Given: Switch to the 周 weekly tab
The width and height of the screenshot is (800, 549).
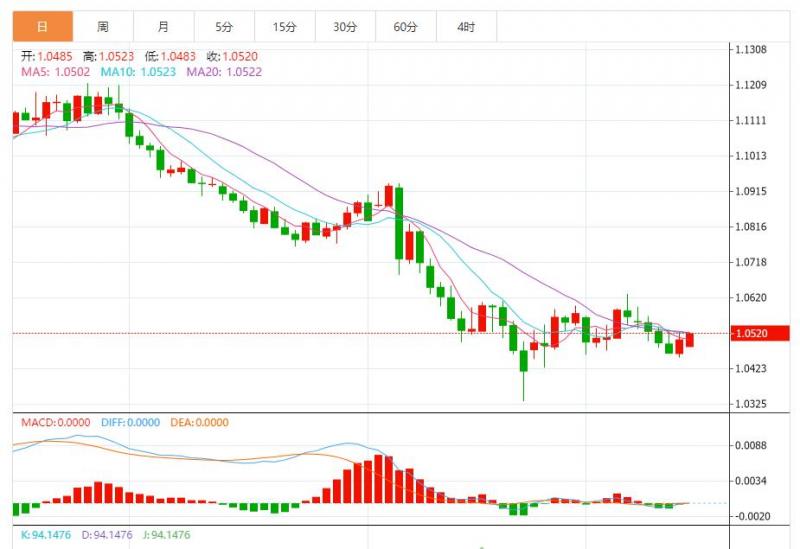Looking at the screenshot, I should coord(103,27).
